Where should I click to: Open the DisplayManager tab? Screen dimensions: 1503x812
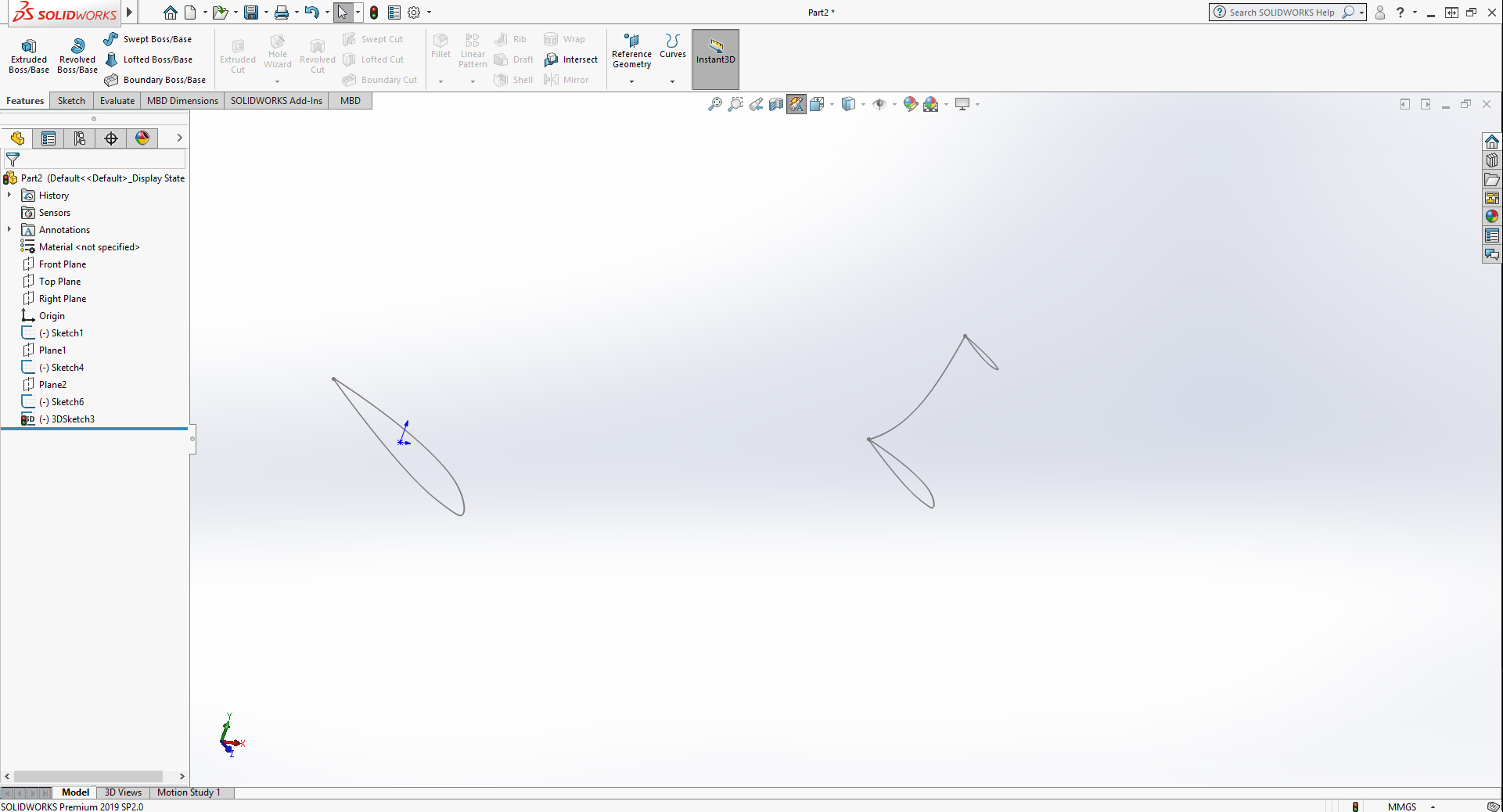coord(142,138)
